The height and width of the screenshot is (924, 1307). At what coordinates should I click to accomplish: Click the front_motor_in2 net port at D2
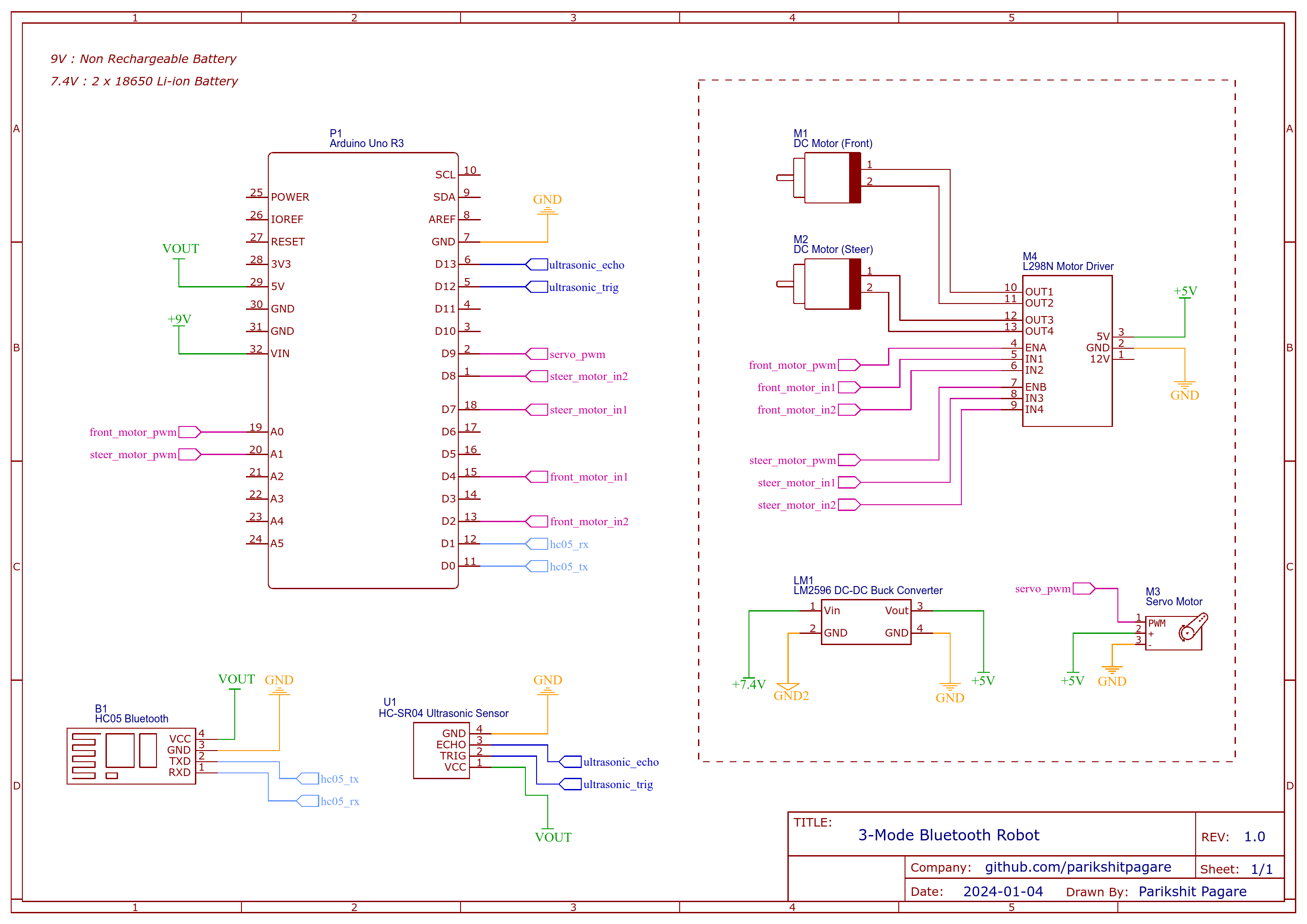pos(577,522)
